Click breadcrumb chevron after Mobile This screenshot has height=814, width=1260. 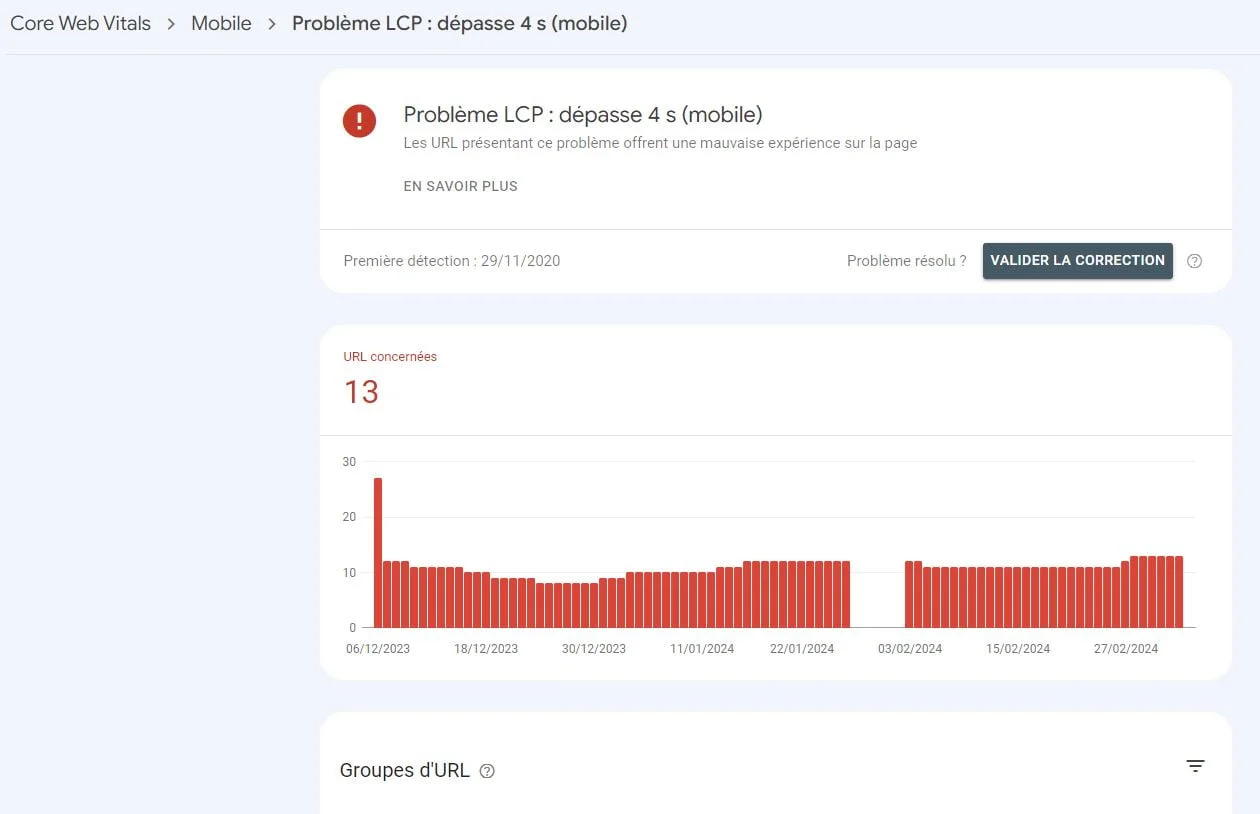pyautogui.click(x=271, y=24)
